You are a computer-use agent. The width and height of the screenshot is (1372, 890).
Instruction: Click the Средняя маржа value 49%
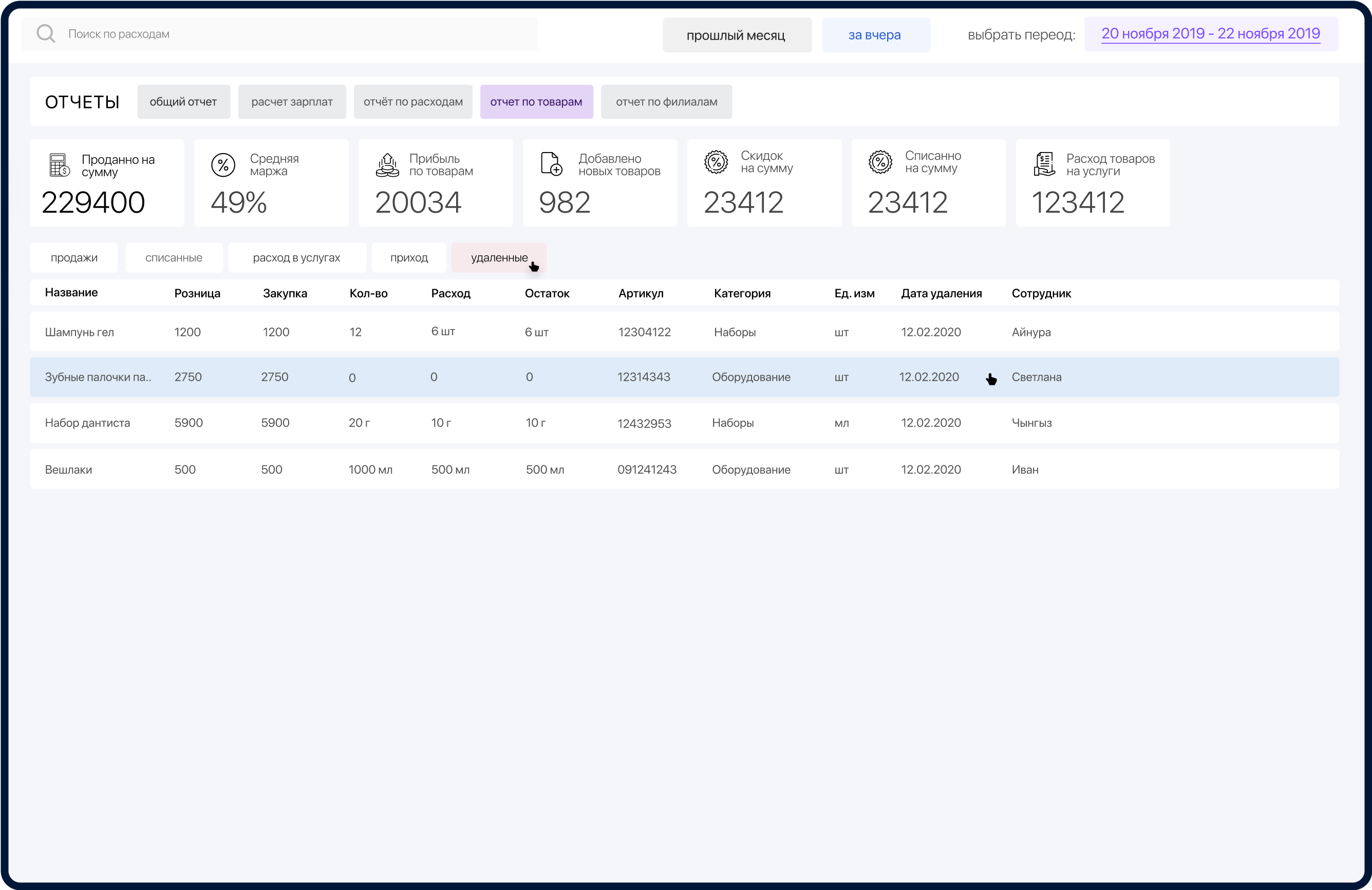coord(239,202)
